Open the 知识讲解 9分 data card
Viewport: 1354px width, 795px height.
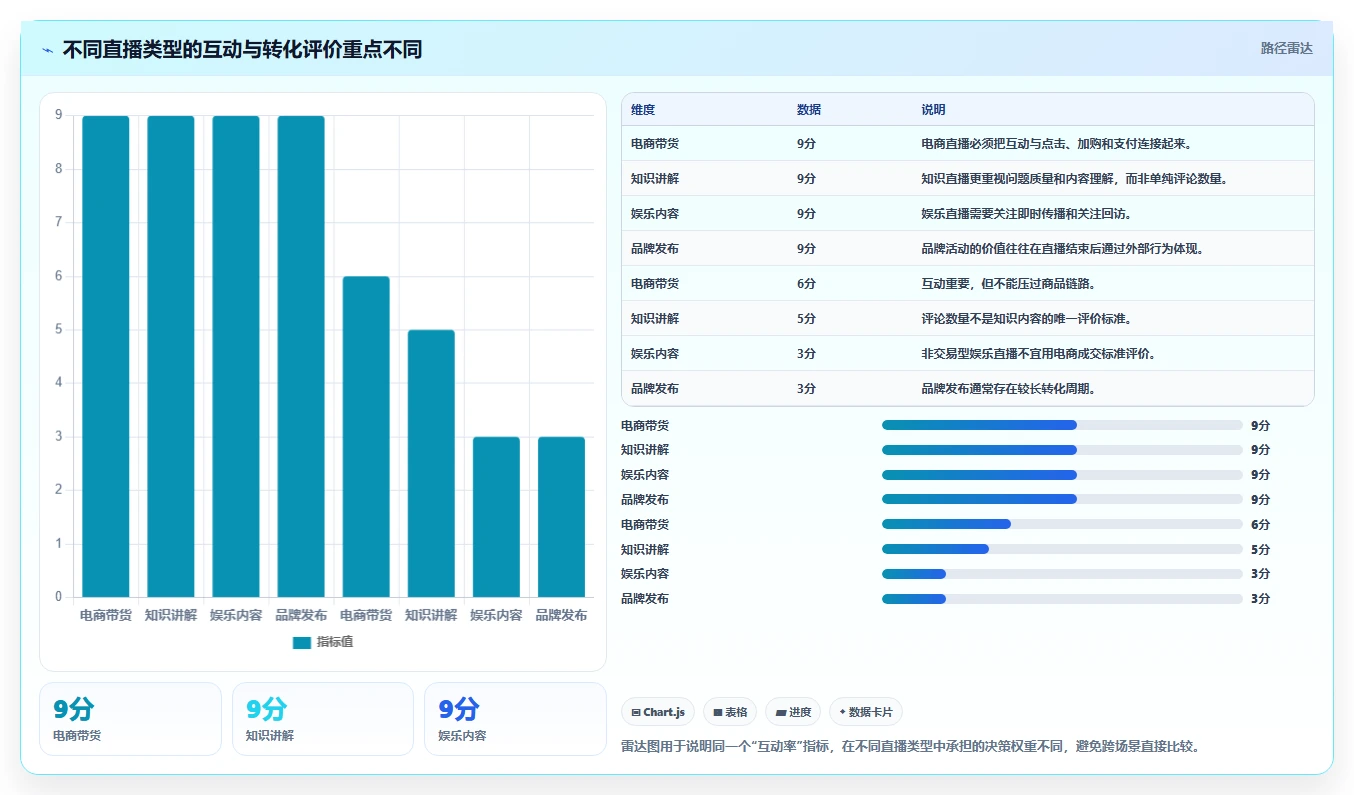click(323, 719)
